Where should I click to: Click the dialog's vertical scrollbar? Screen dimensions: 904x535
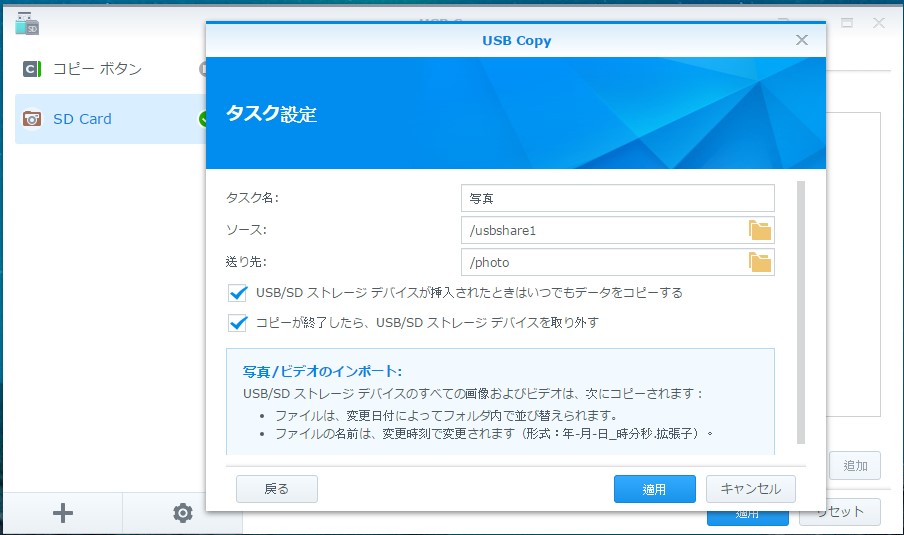coord(801,312)
